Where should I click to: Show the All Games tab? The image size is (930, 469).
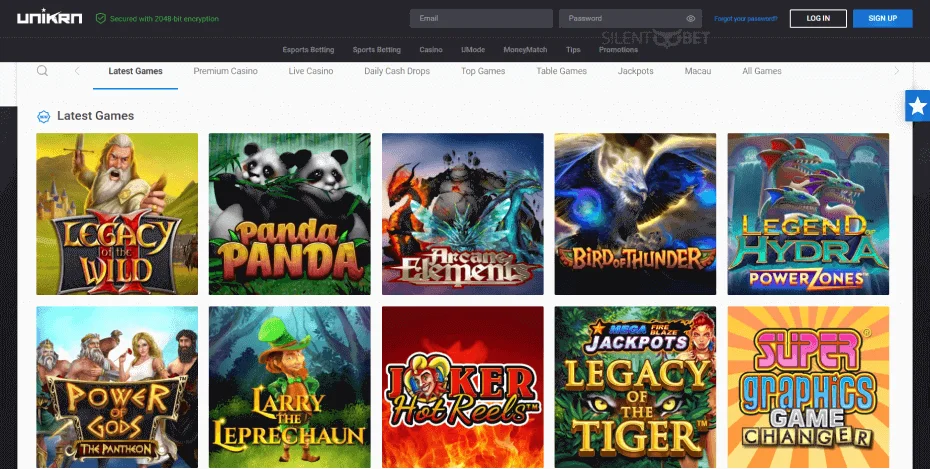pos(762,71)
